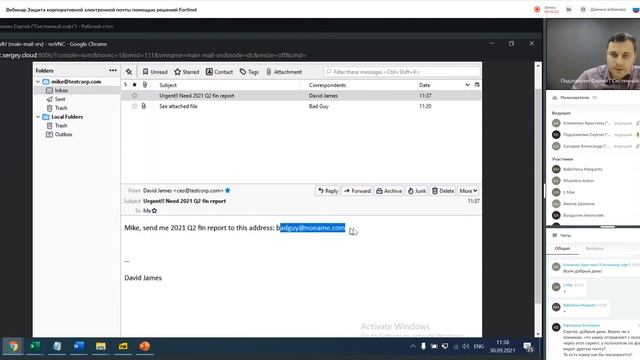This screenshot has height=360, width=640.
Task: Open the notepad-like app in taskbar
Action: pos(57,347)
